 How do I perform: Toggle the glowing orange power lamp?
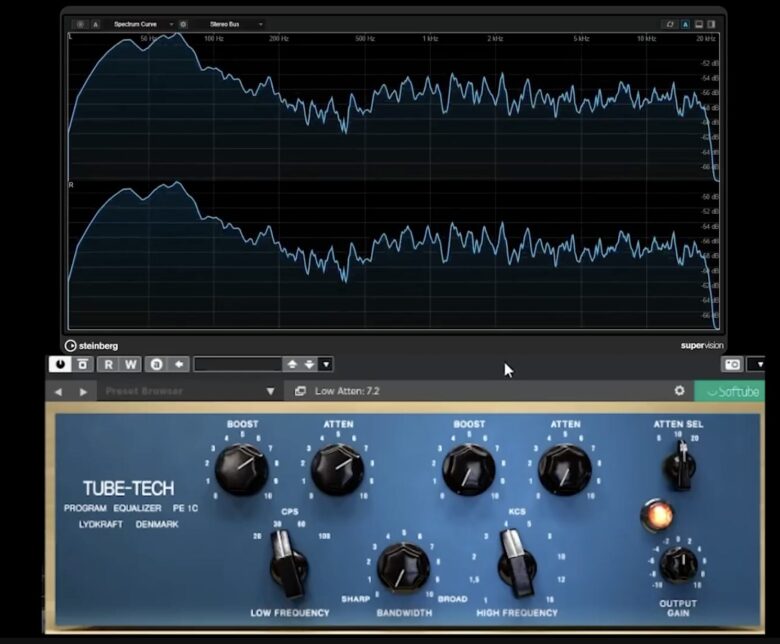[x=657, y=516]
